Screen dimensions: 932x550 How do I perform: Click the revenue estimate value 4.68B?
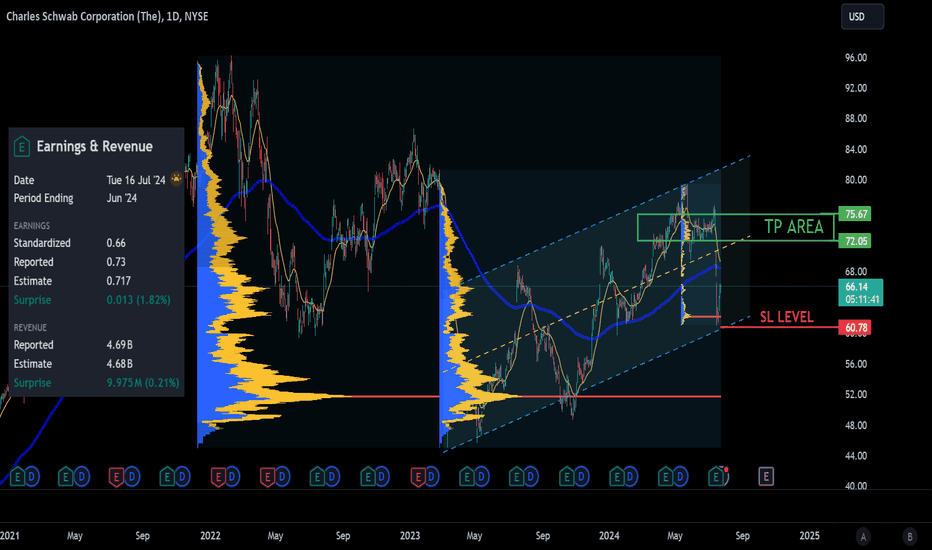(x=119, y=364)
